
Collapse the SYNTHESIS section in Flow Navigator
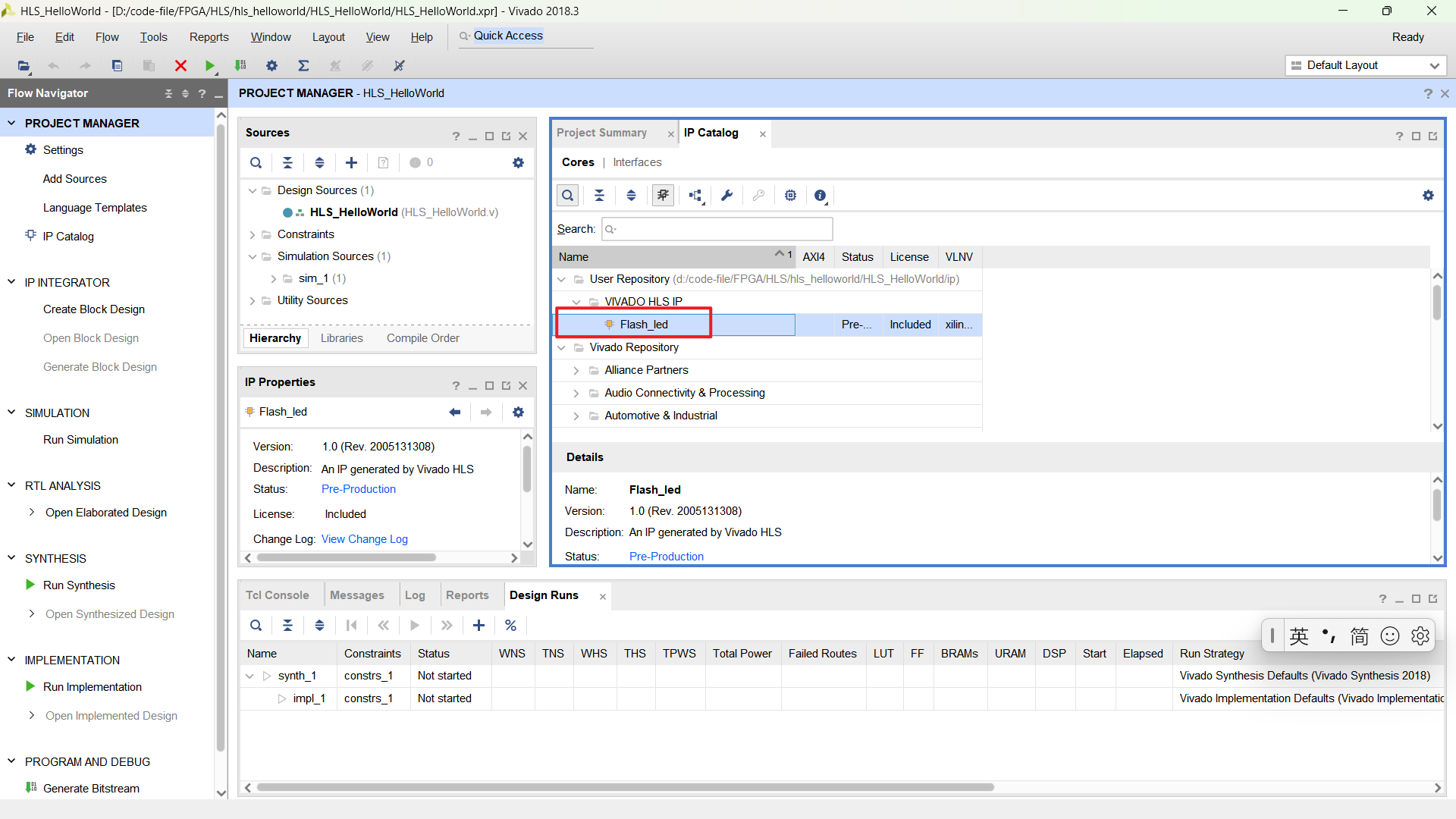(x=11, y=558)
